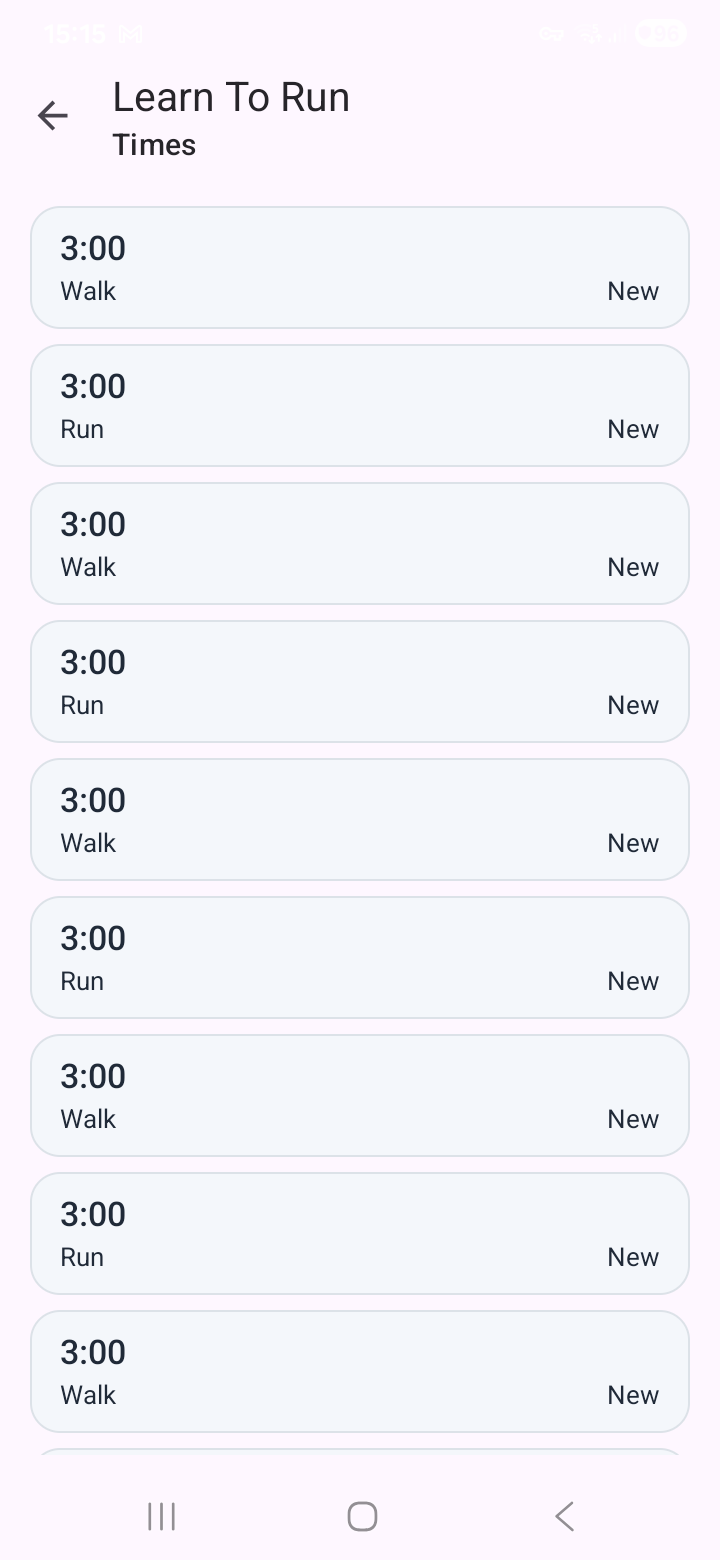Open Android recent apps button
The height and width of the screenshot is (1560, 720).
pos(161,1516)
